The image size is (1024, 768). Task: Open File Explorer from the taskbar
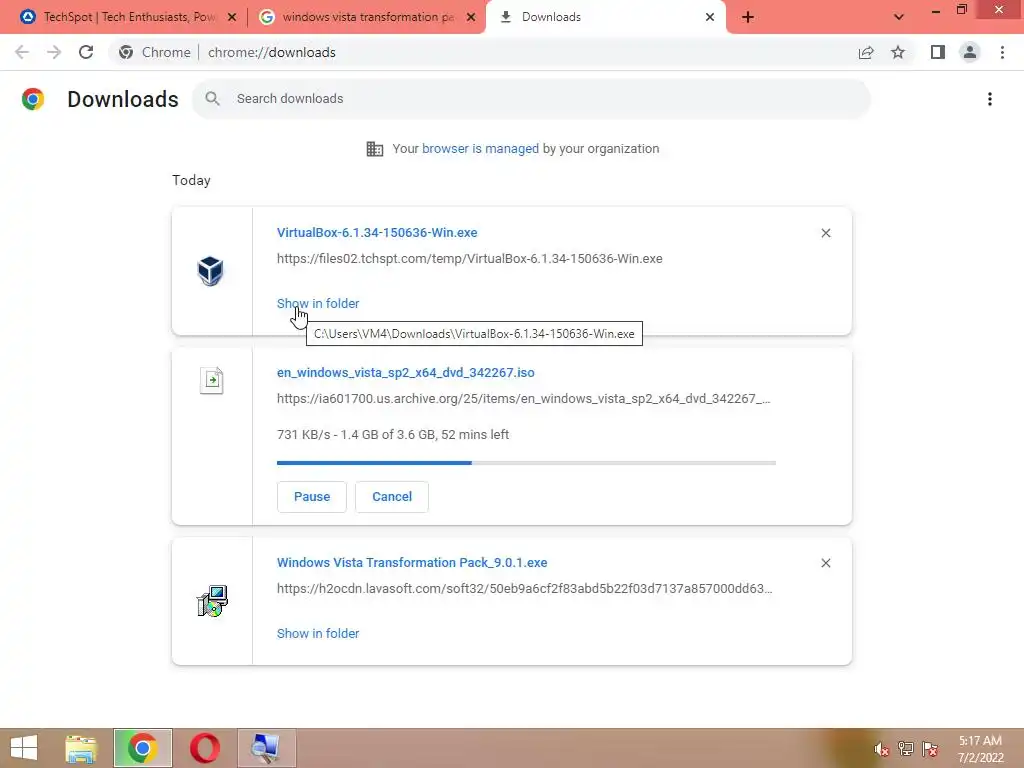[81, 748]
